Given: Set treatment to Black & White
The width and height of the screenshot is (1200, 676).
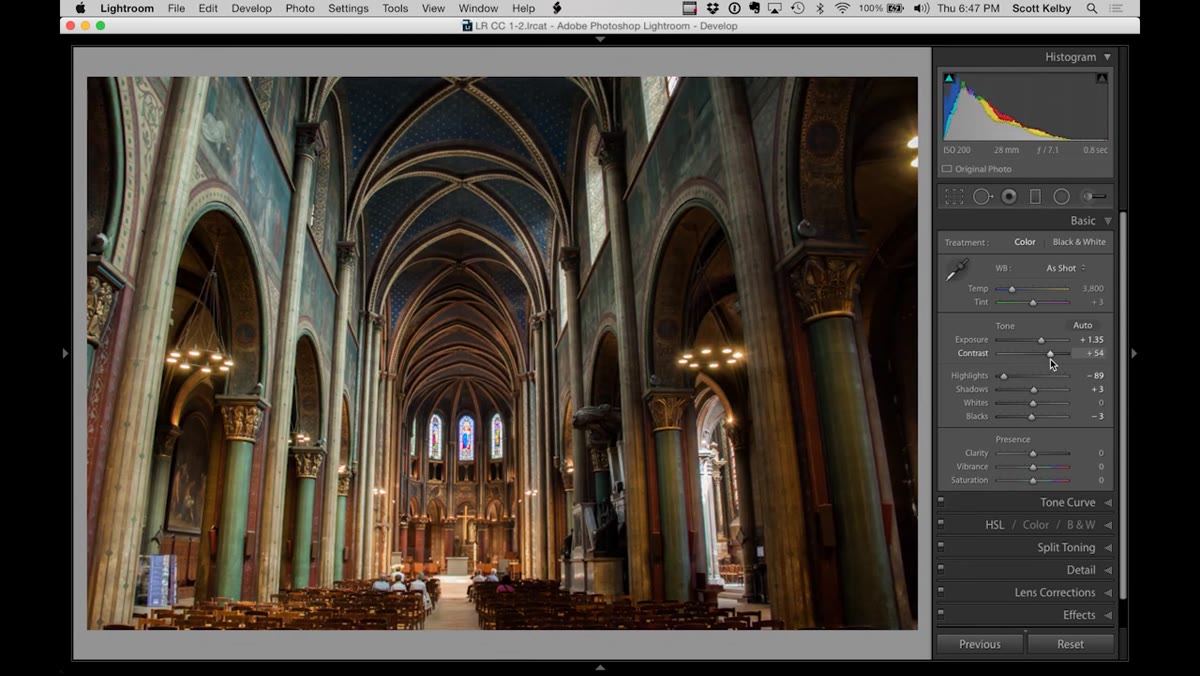Looking at the screenshot, I should pos(1079,242).
